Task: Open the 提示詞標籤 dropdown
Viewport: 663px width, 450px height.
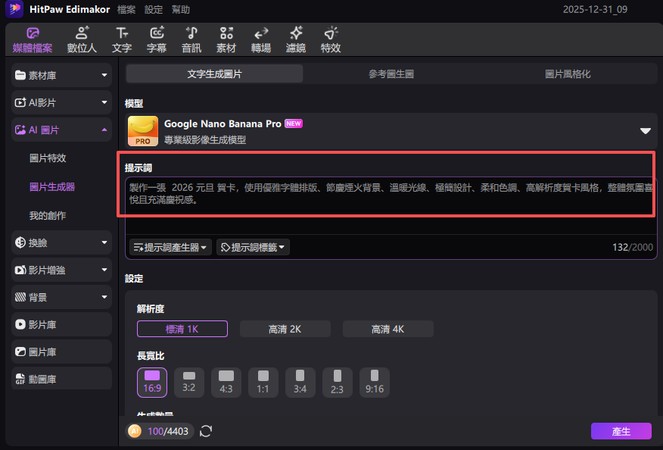Action: [253, 247]
